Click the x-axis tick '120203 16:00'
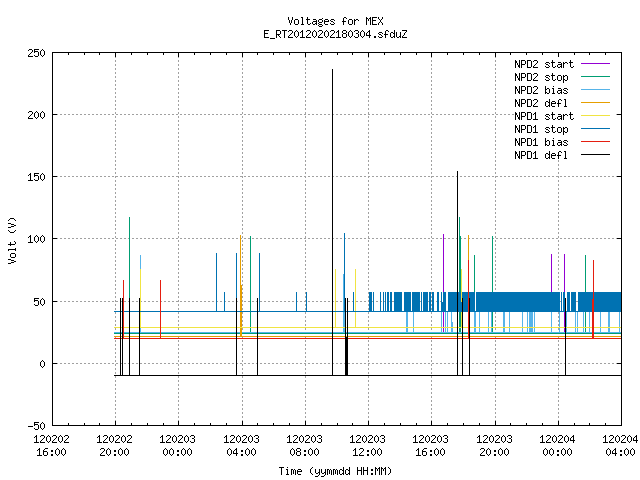 pos(431,446)
